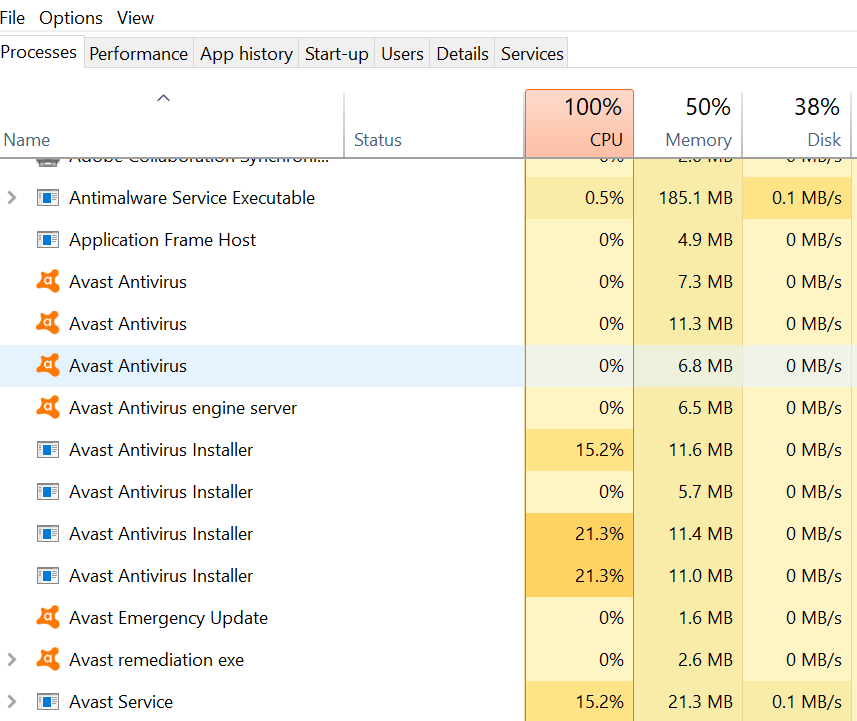Viewport: 857px width, 721px height.
Task: Expand the Antimalware Service Executable group
Action: point(12,197)
